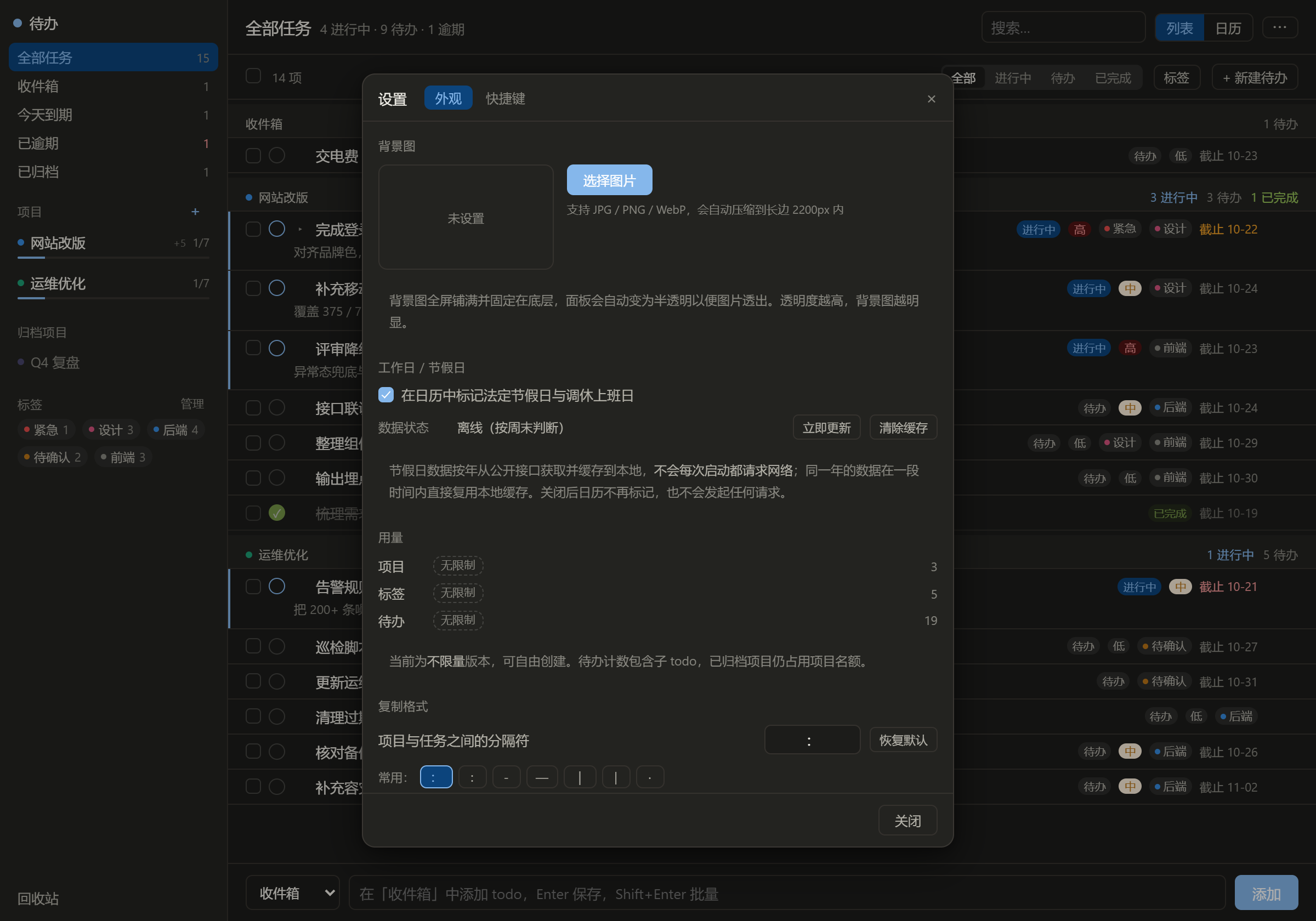1316x921 pixels.
Task: Click 清除缓存 button
Action: (903, 428)
